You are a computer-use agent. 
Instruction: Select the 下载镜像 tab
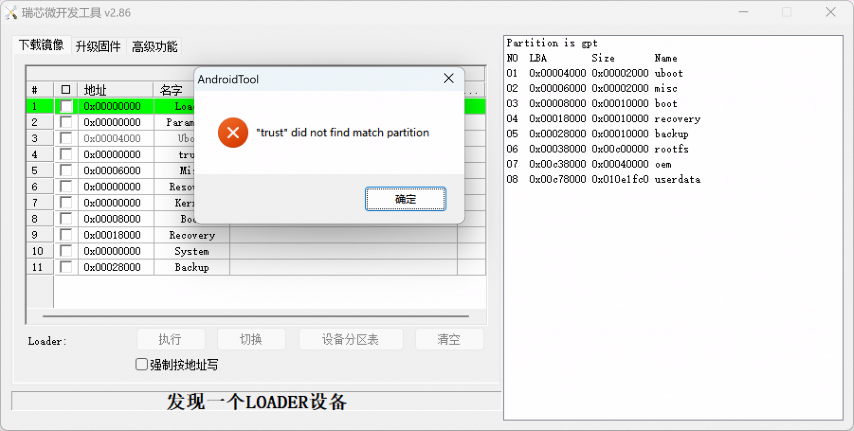tap(41, 45)
